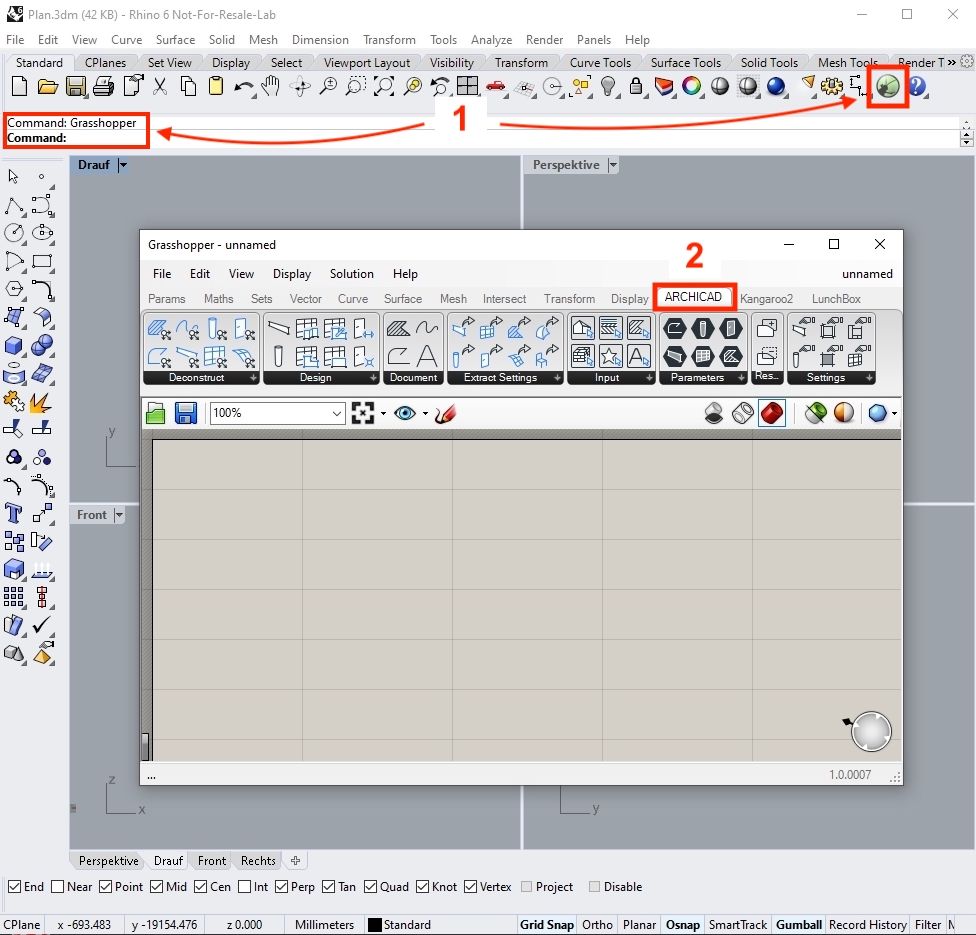This screenshot has height=935, width=976.
Task: Click the Millimeters units status field
Action: tap(324, 924)
